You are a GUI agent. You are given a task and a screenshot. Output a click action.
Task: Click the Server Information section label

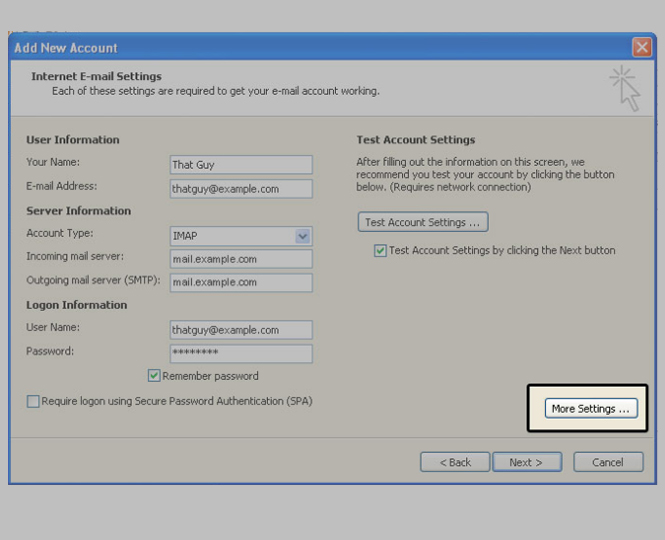tap(78, 211)
